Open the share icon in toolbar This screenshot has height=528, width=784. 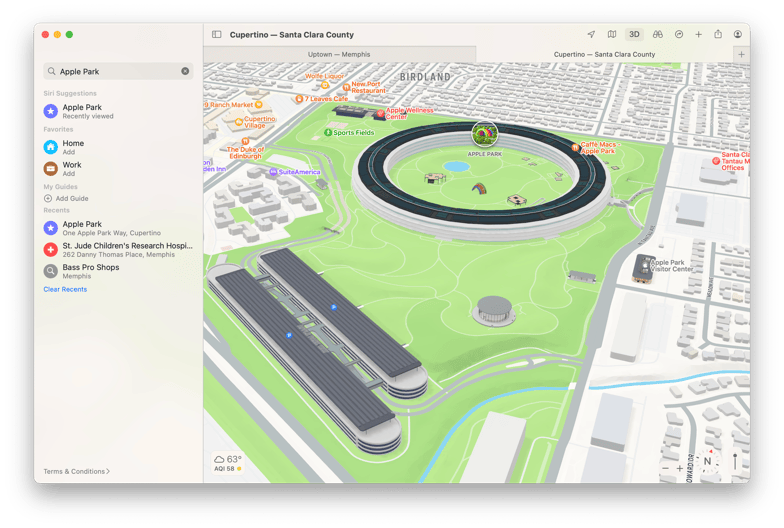[x=718, y=34]
